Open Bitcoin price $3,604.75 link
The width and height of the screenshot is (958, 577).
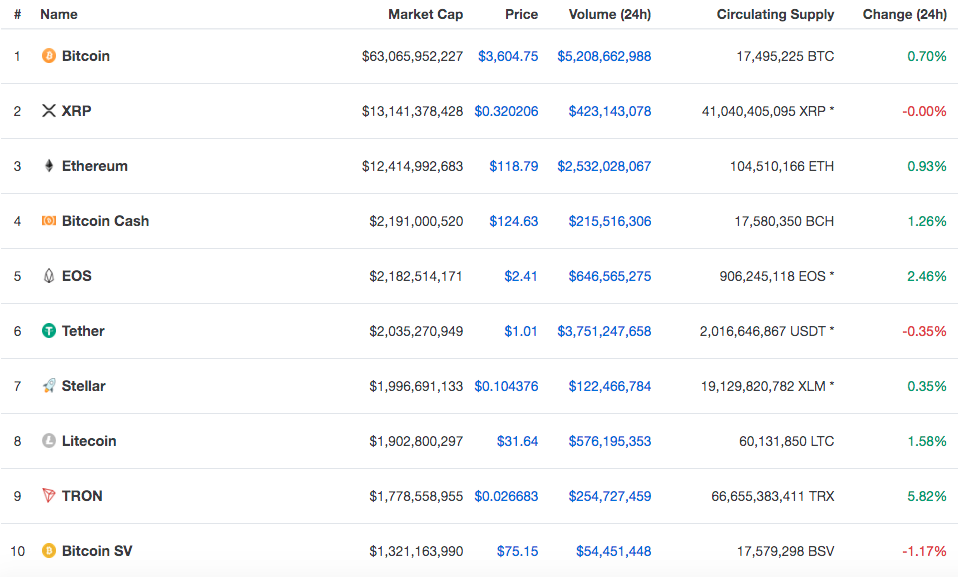point(508,56)
